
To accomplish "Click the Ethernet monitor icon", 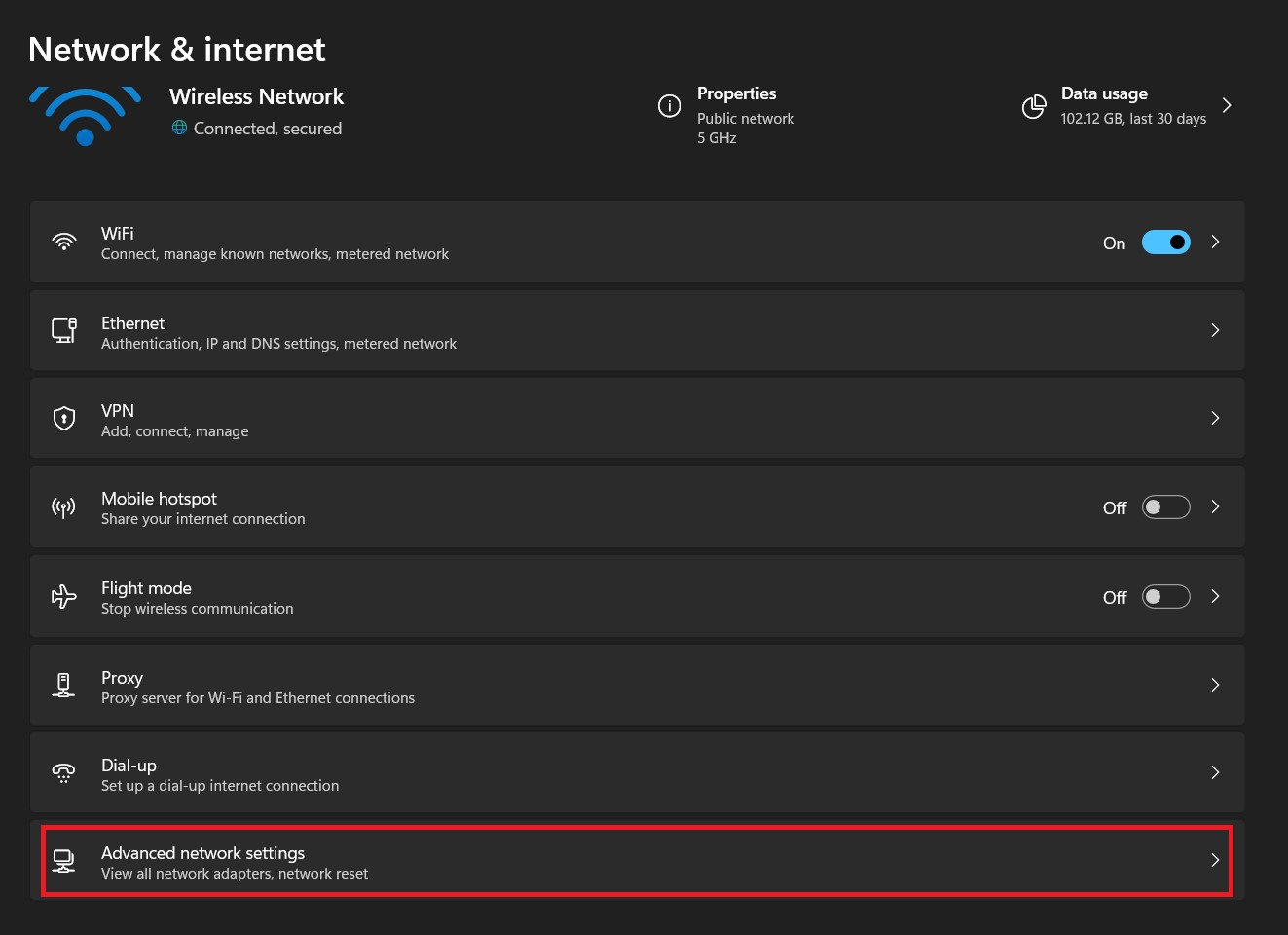I will (64, 331).
